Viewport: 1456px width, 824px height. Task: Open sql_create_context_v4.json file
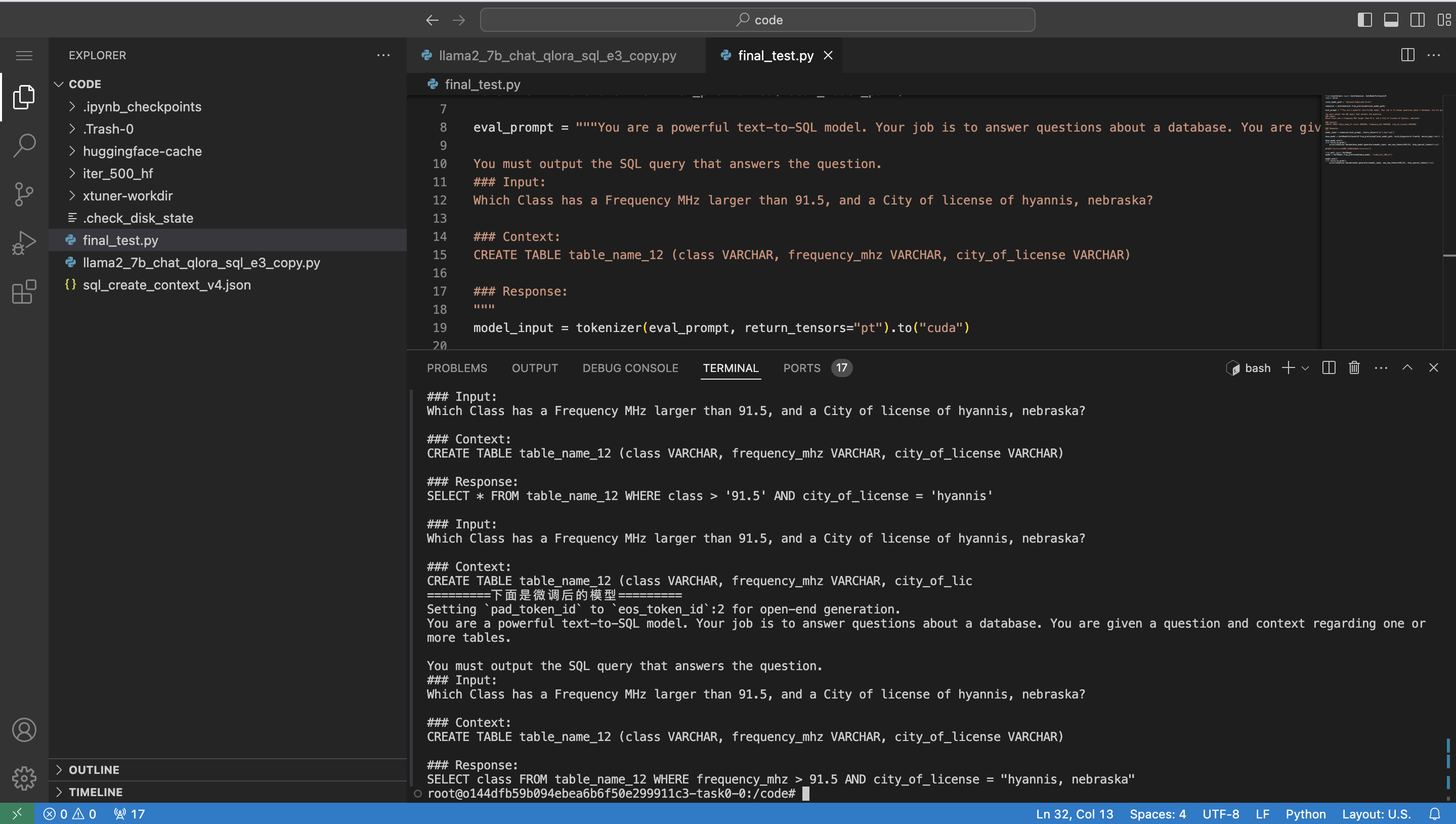tap(228, 284)
